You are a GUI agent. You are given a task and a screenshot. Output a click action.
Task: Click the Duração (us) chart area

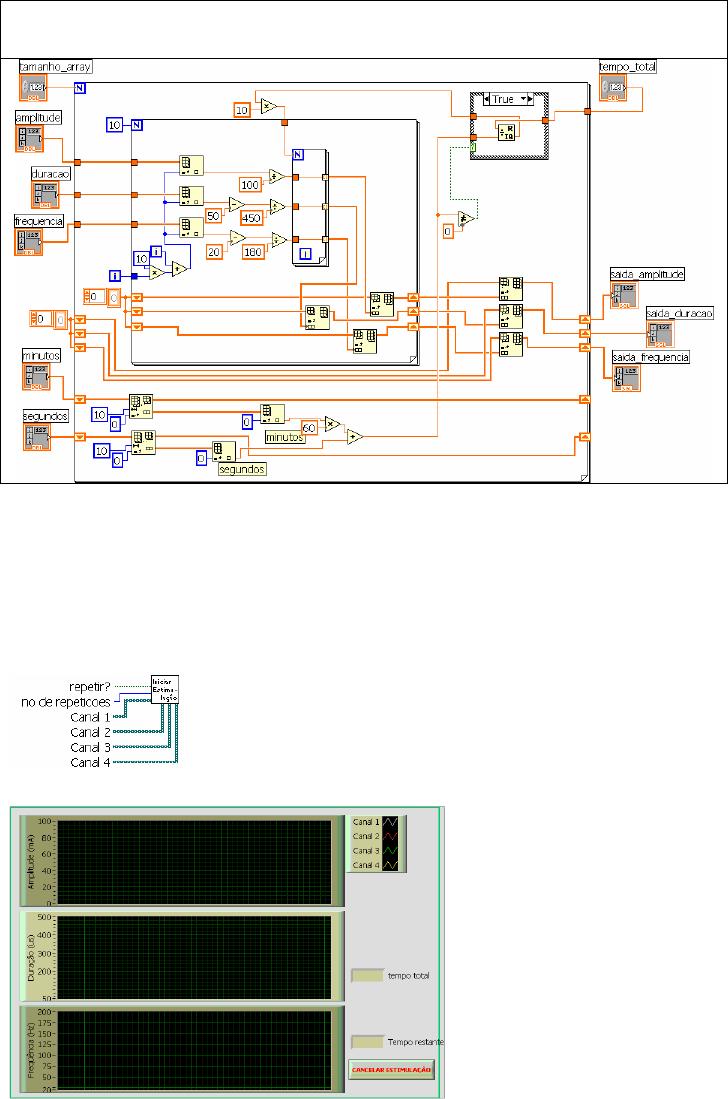click(194, 957)
